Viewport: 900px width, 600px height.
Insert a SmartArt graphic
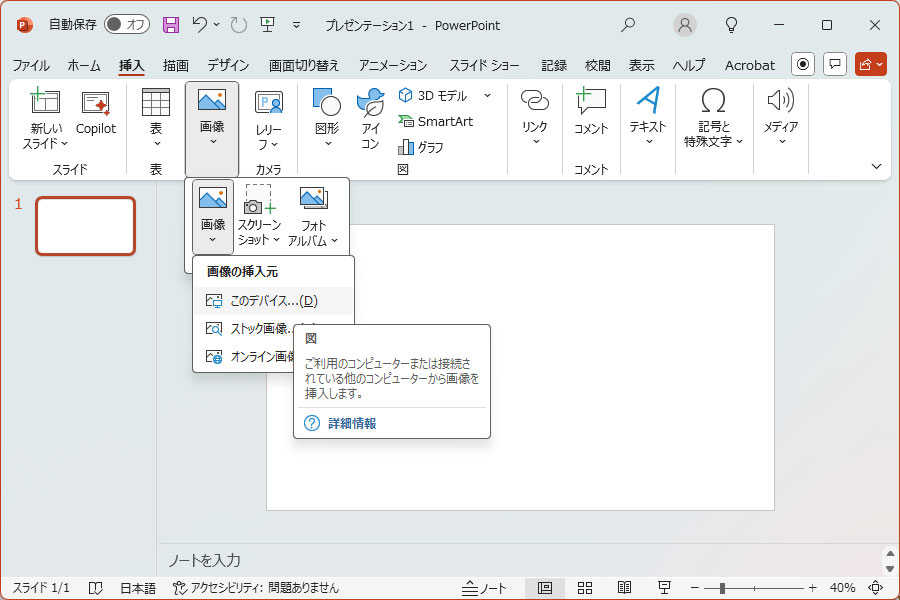click(x=436, y=121)
